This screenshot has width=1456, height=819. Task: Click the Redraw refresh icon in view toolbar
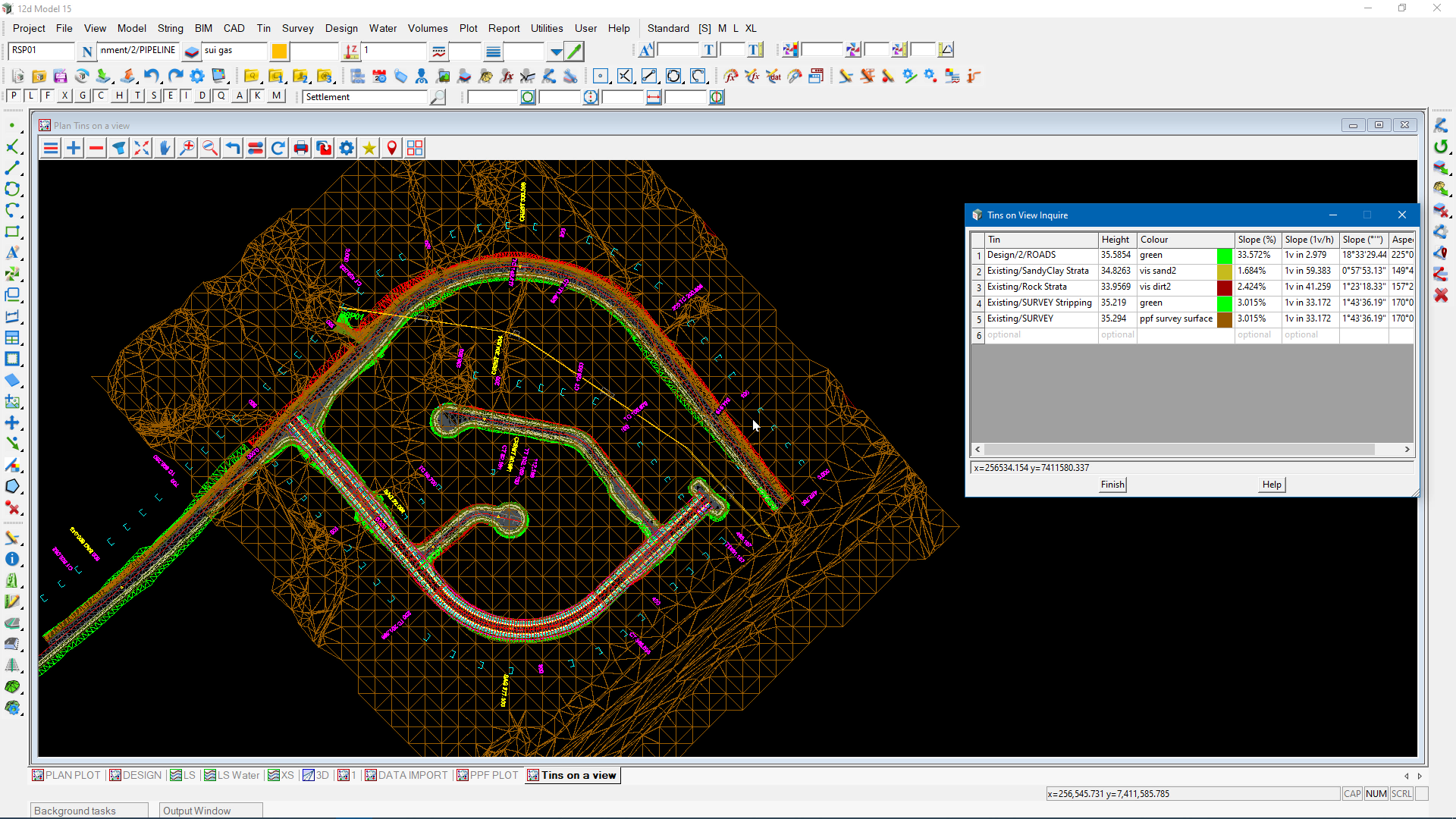point(278,148)
